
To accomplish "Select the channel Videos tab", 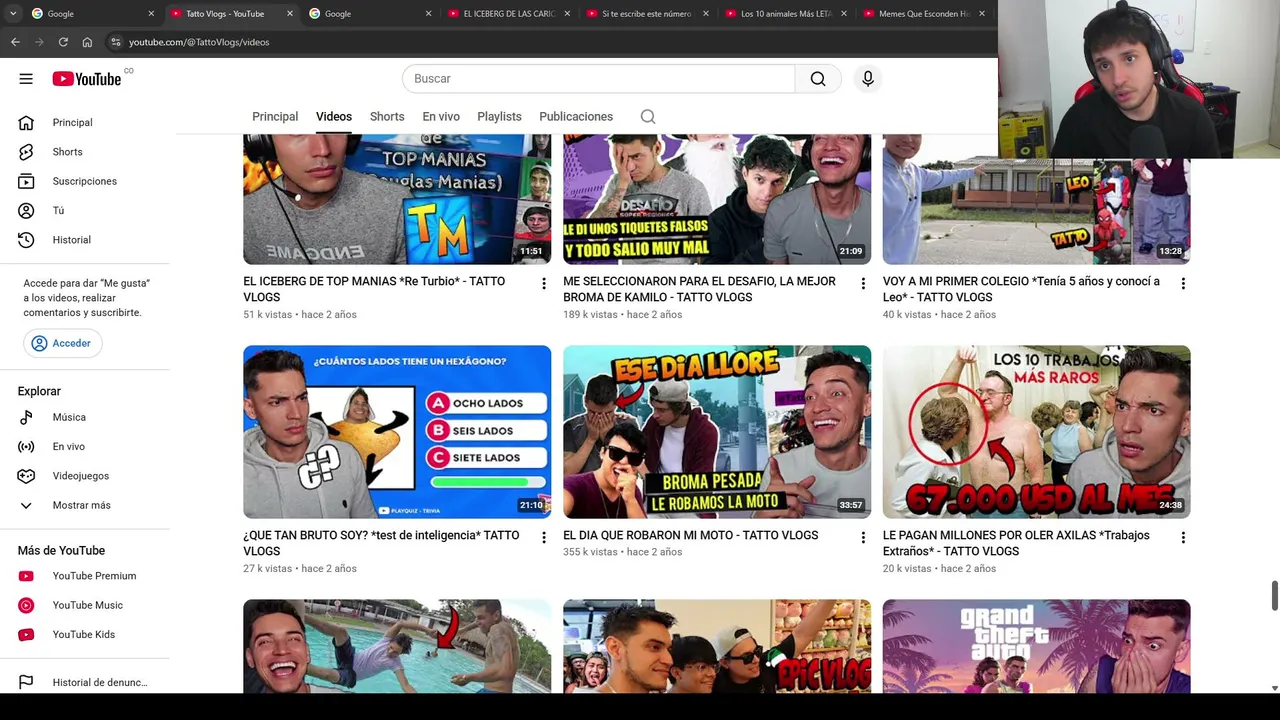I will click(334, 117).
